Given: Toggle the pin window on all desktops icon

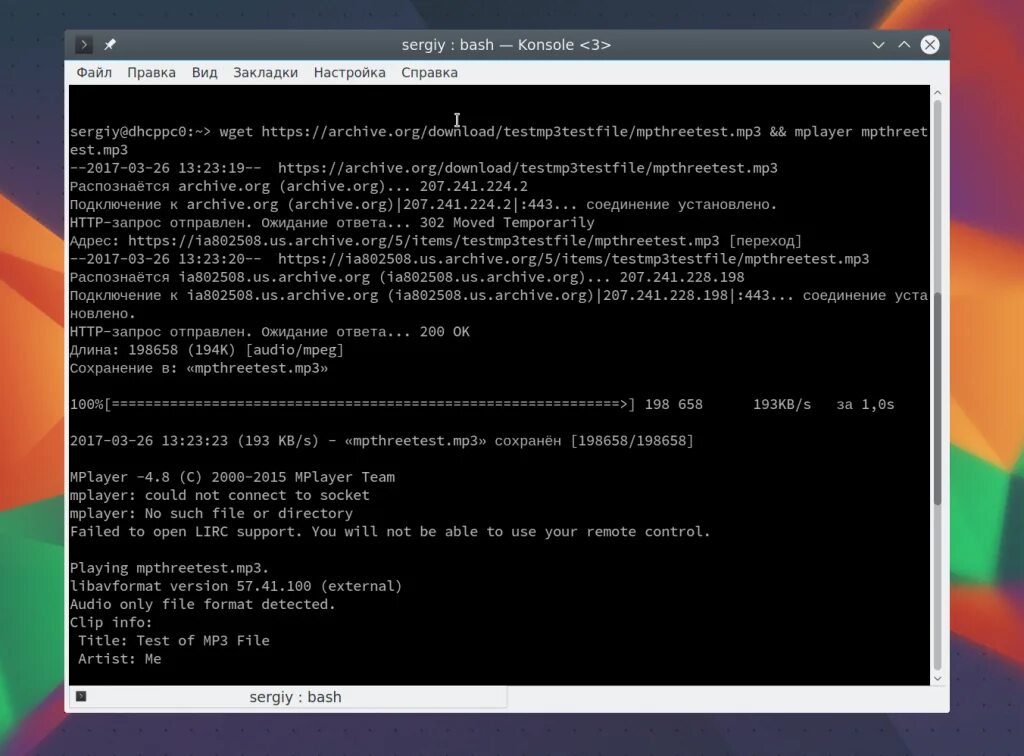Looking at the screenshot, I should (110, 44).
